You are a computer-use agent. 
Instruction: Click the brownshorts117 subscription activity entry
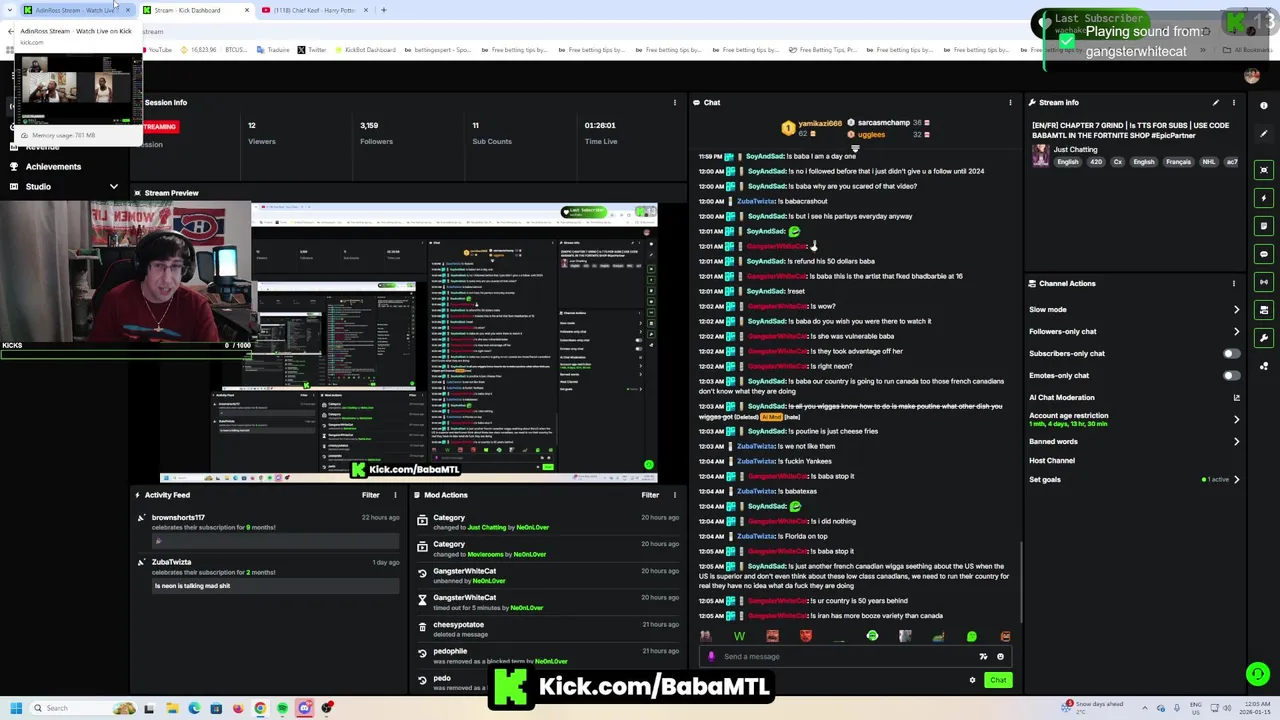point(269,529)
